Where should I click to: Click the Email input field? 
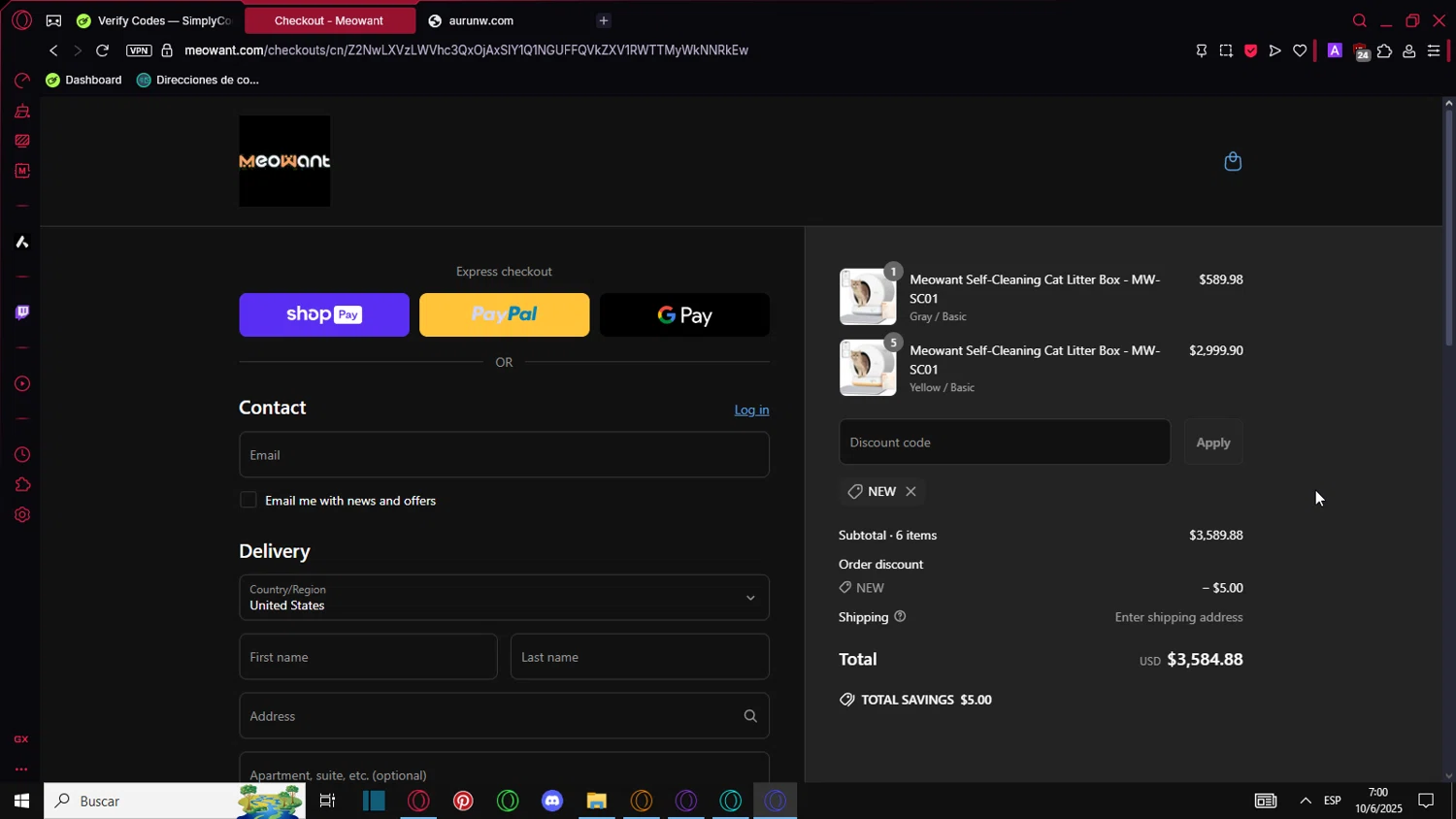click(x=504, y=454)
